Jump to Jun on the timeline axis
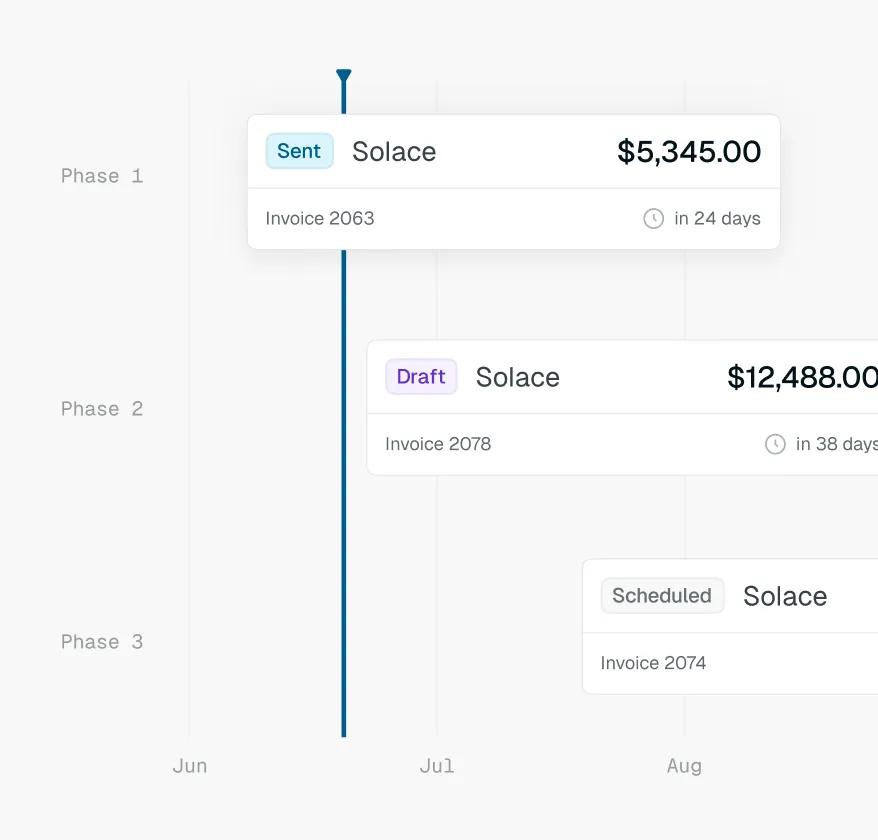Screen dimensions: 878x840 coord(190,766)
